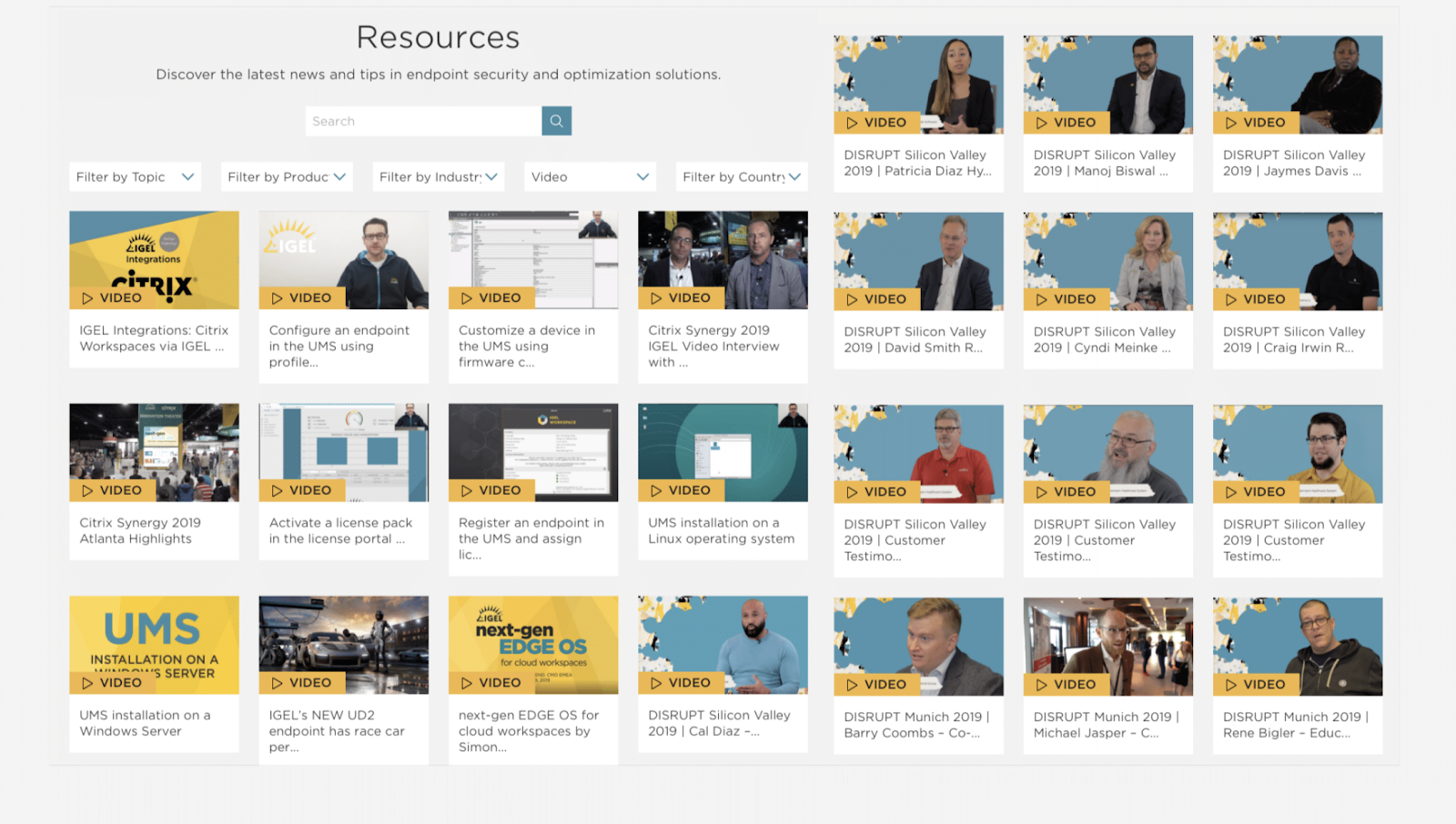Open 'DISRUPT Silicon Valley 2019 | Cal Diaz' link
1456x824 pixels.
[x=720, y=723]
